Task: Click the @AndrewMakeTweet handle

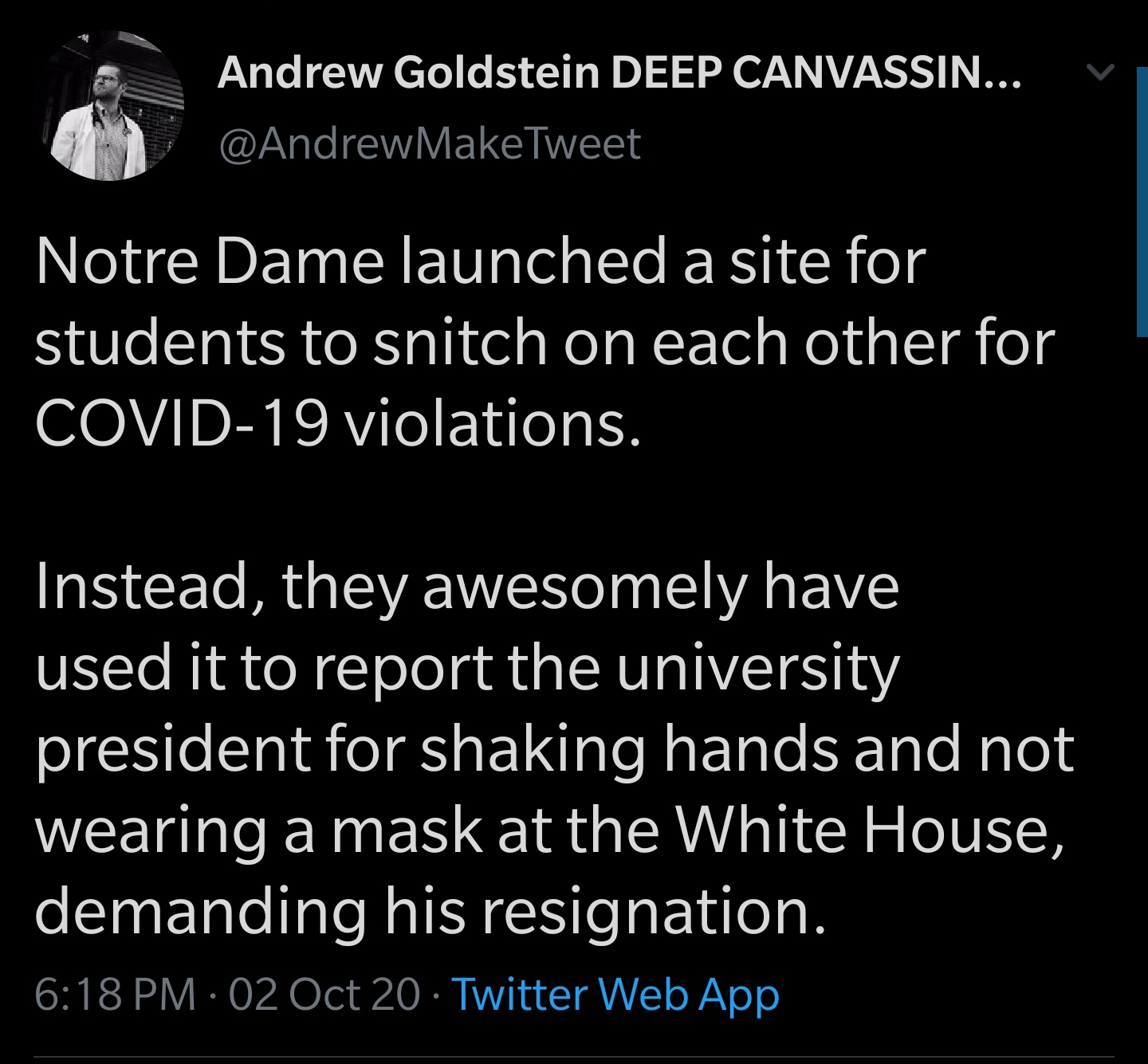Action: 429,143
